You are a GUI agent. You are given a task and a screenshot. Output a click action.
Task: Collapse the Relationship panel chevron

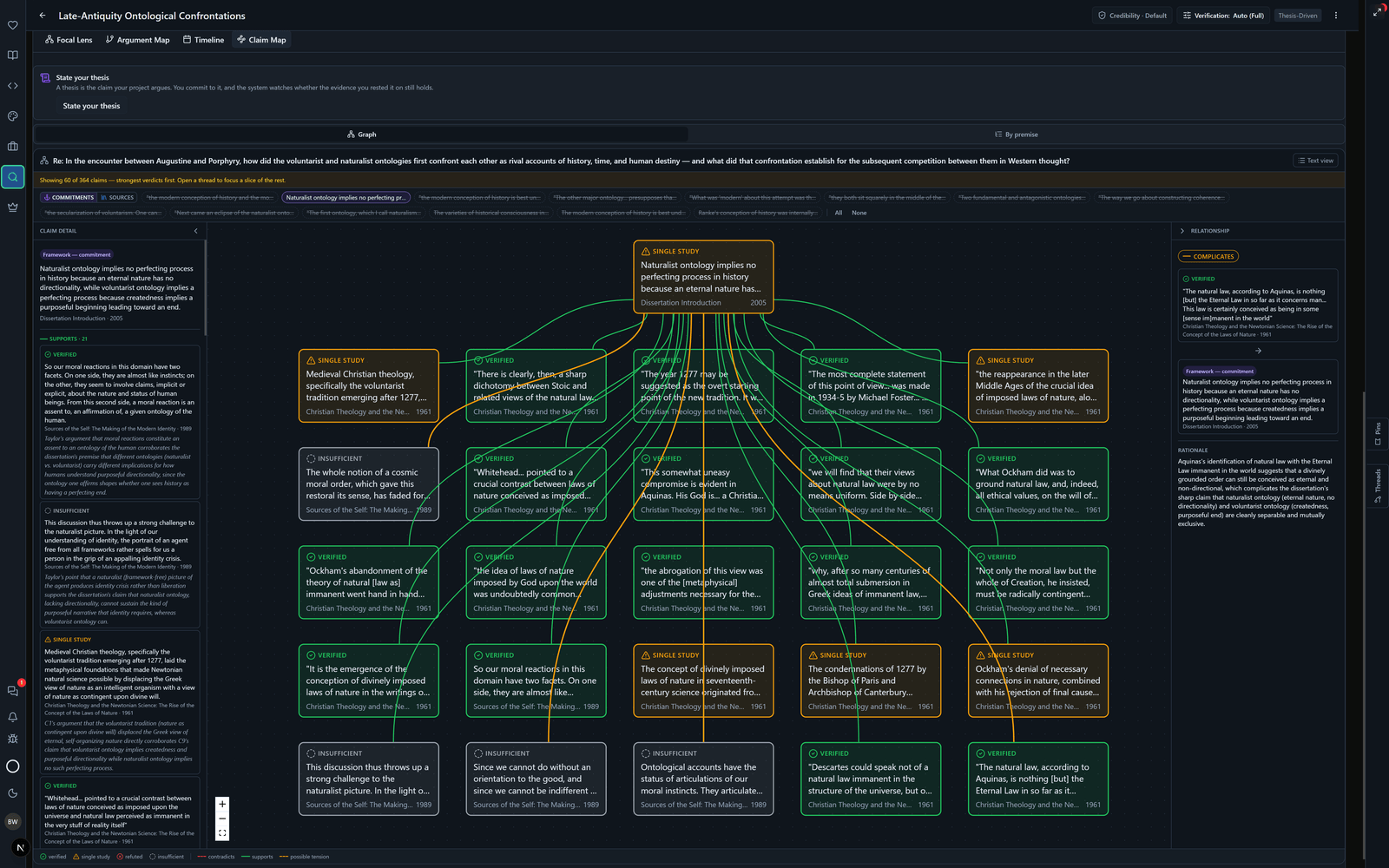1182,231
